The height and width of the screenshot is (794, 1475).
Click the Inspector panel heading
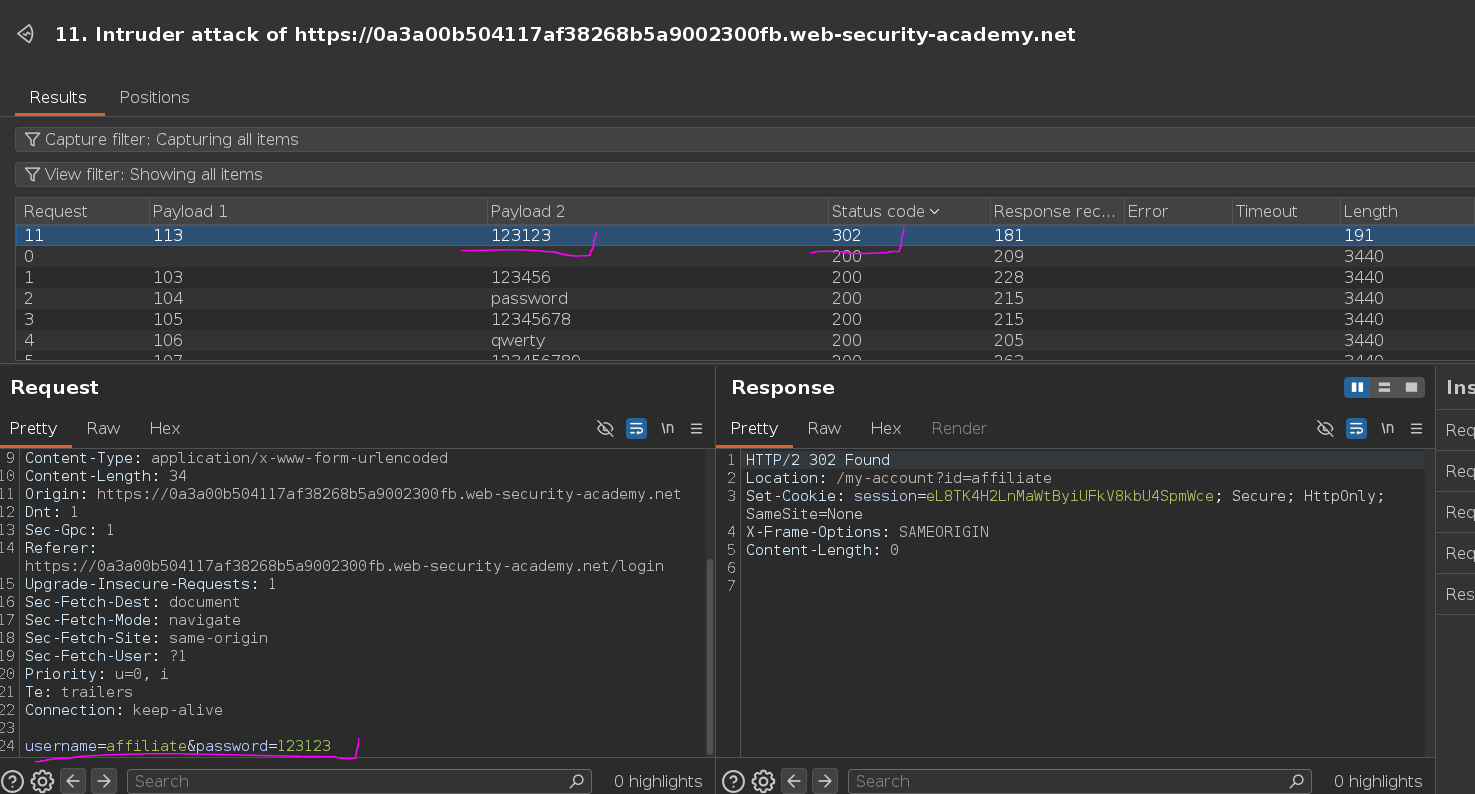pyautogui.click(x=1459, y=387)
